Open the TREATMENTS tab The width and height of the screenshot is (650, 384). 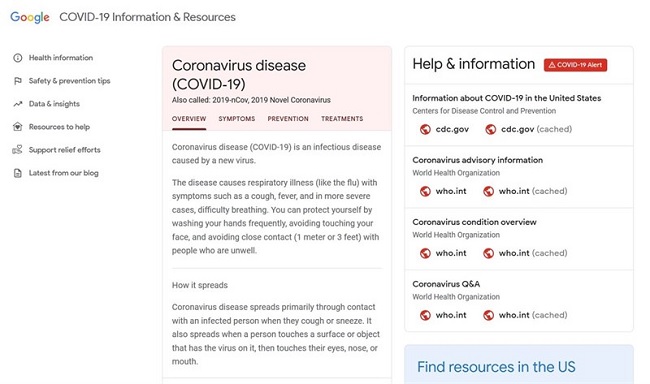[342, 119]
